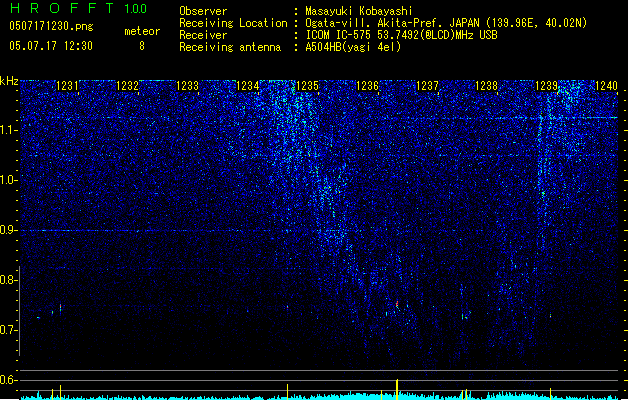Click the 1235 time axis label
The image size is (629, 400).
click(x=307, y=86)
